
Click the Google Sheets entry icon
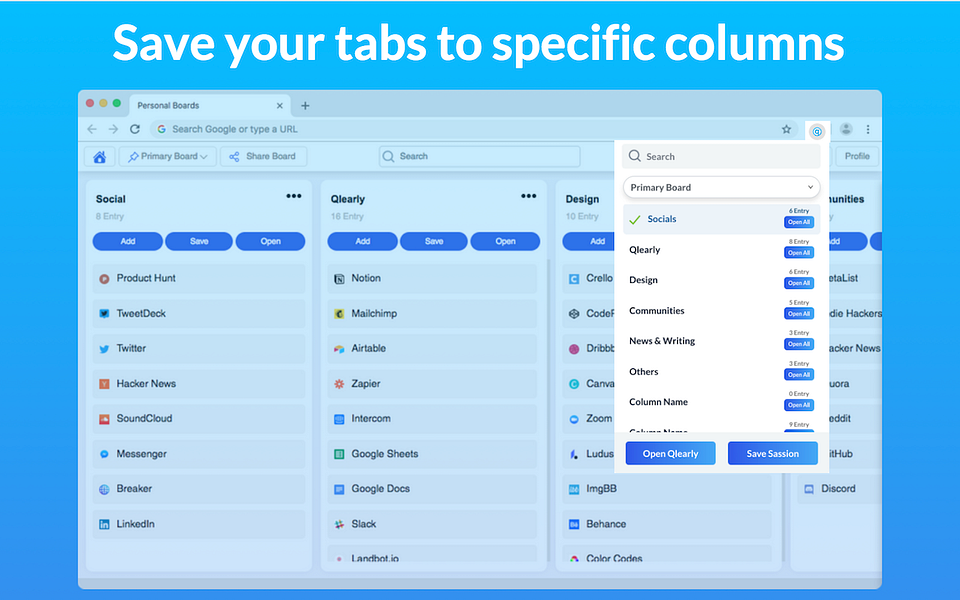(339, 454)
